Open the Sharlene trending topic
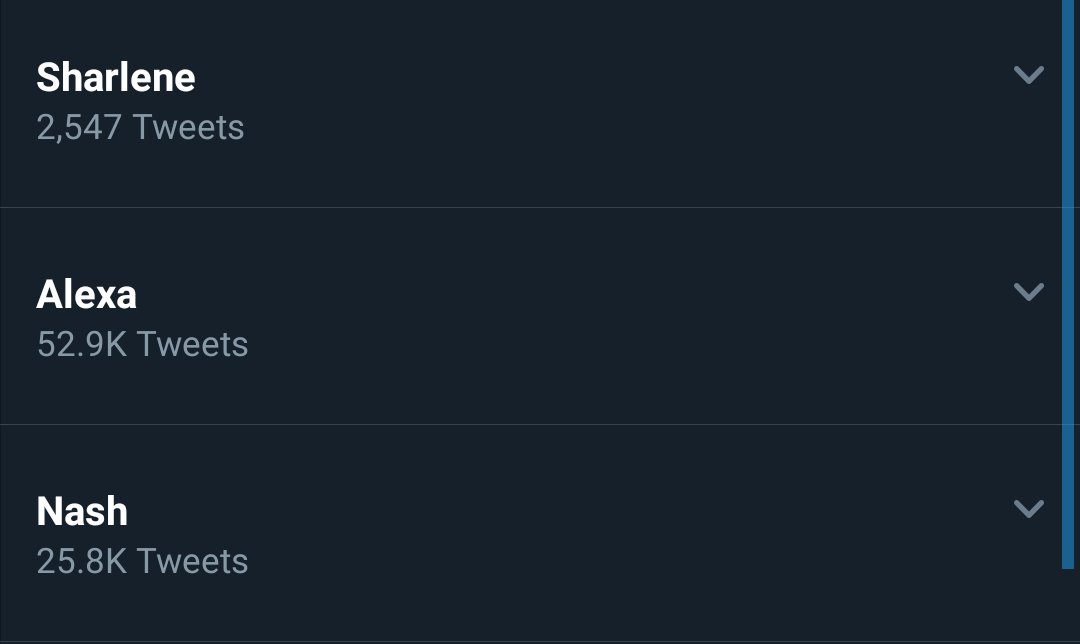Screen dimensions: 1080x644 [x=116, y=77]
